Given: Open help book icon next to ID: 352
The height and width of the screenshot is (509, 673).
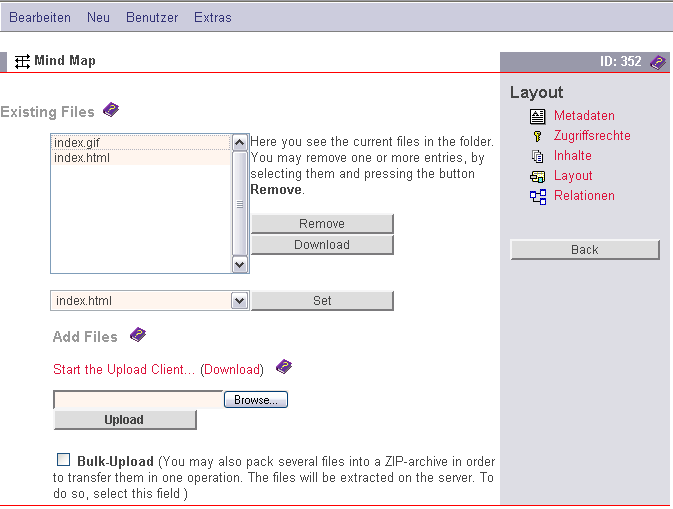Looking at the screenshot, I should [x=658, y=62].
